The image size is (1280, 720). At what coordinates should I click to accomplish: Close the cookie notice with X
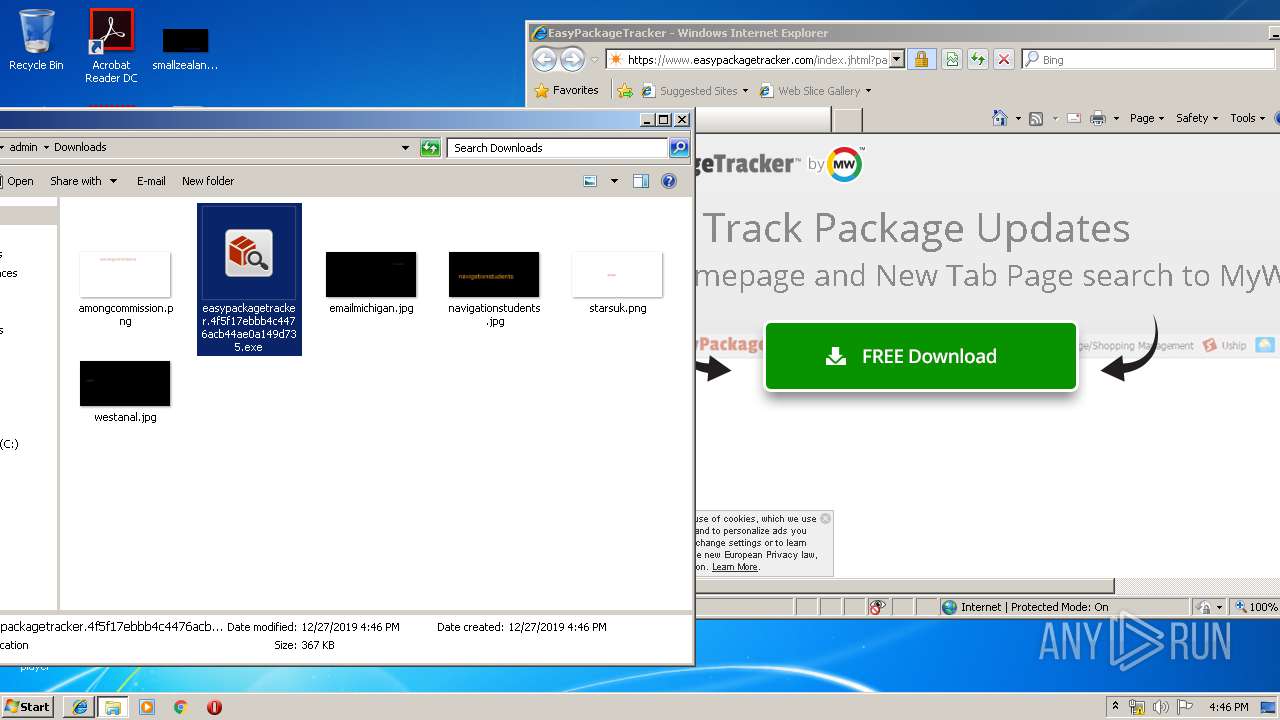click(x=825, y=518)
